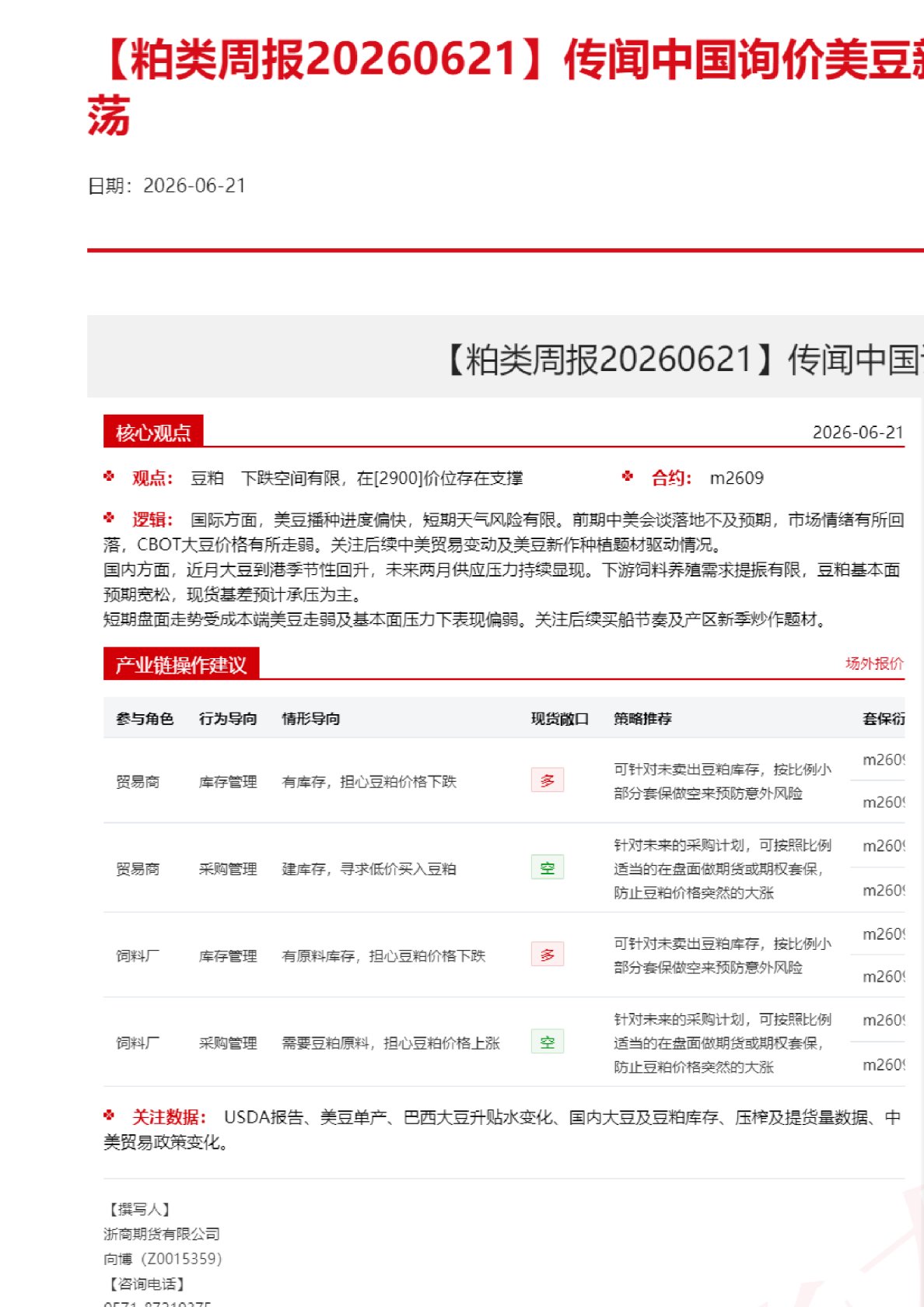This screenshot has width=924, height=1307.
Task: Click the cell 需要豆粕原料，担心豆粕价格上涨
Action: (x=390, y=1043)
